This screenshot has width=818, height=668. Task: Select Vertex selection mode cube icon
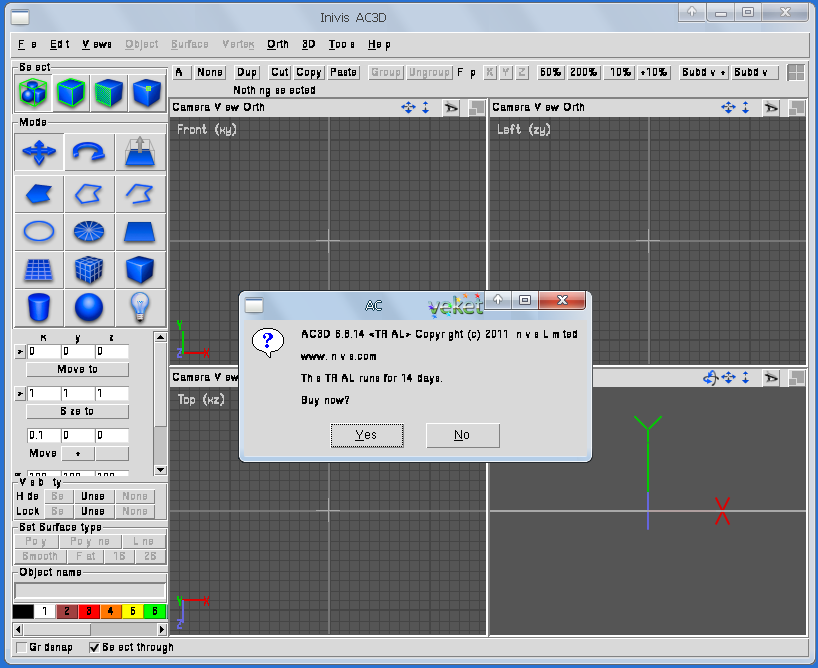pos(147,92)
